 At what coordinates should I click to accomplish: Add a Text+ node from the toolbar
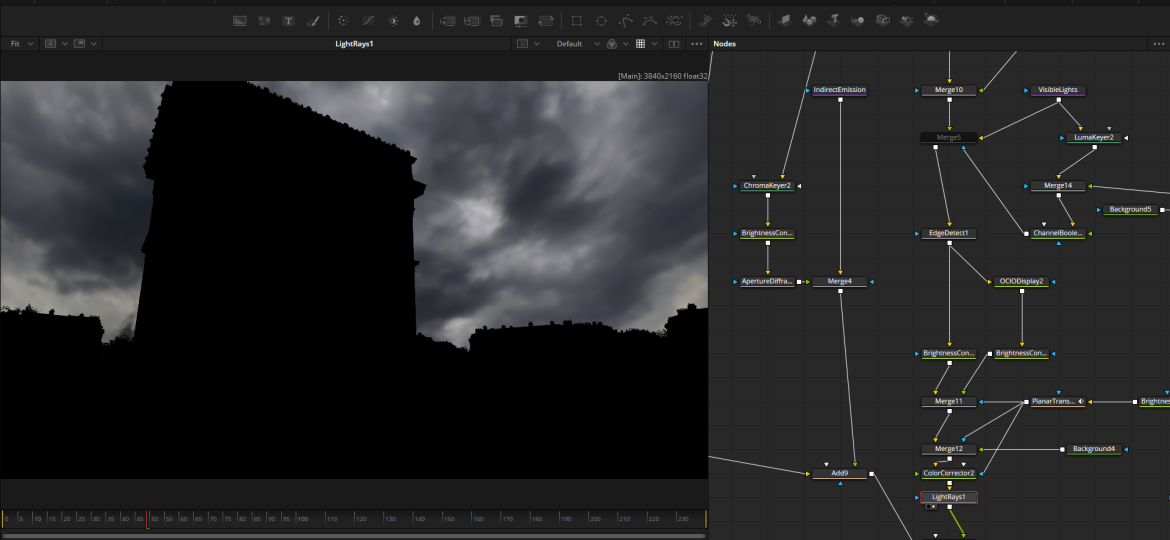(x=289, y=20)
